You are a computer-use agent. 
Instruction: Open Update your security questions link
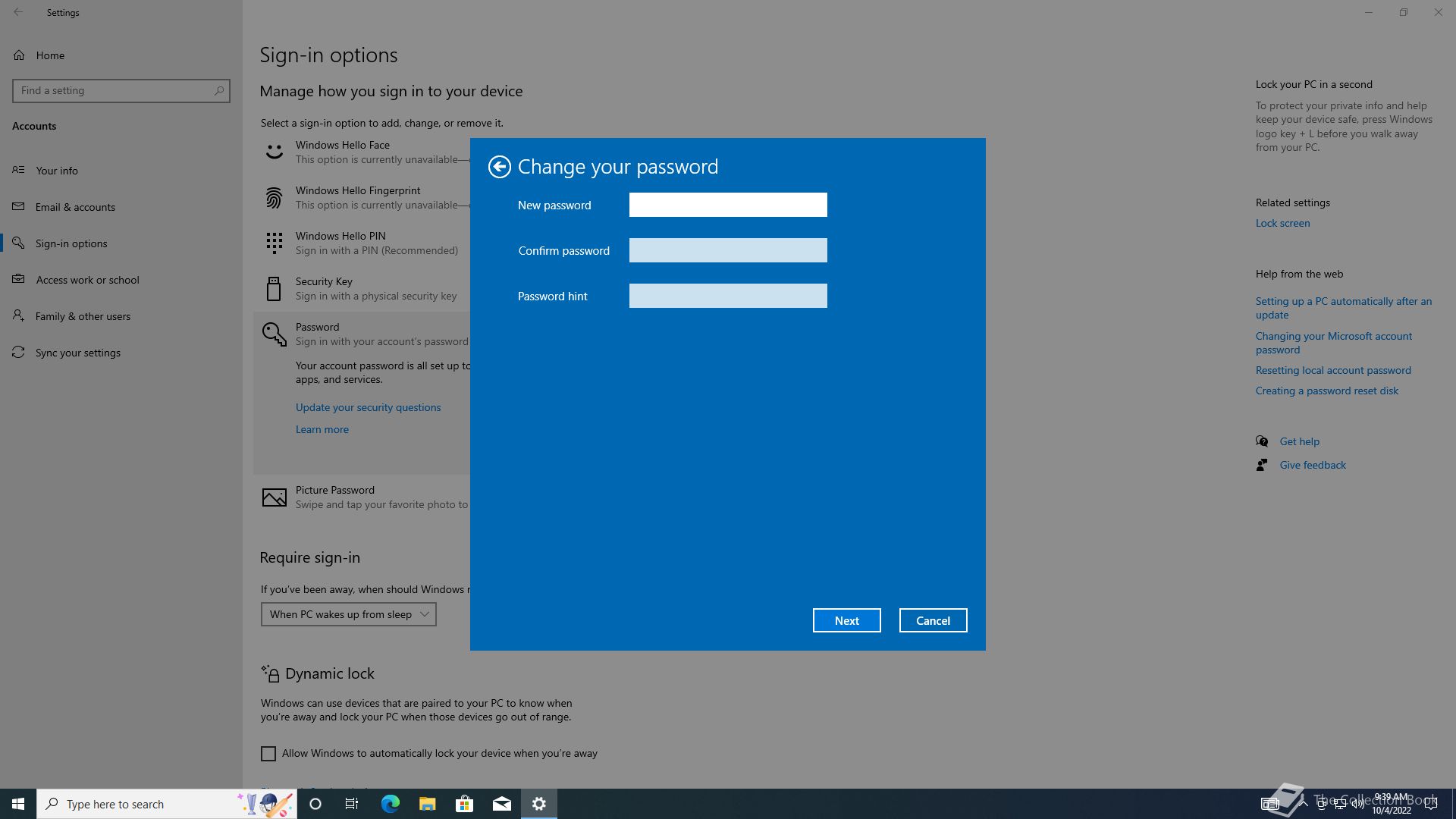tap(368, 407)
